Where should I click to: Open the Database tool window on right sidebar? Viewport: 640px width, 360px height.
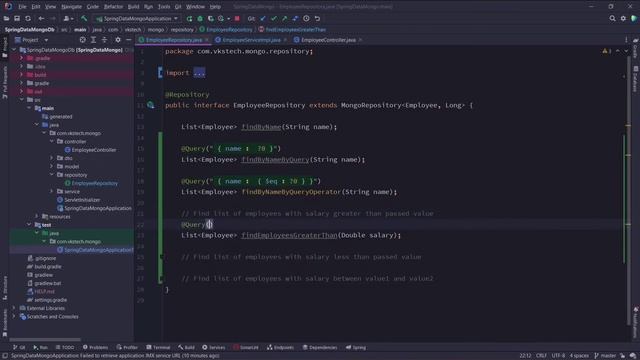pyautogui.click(x=636, y=79)
